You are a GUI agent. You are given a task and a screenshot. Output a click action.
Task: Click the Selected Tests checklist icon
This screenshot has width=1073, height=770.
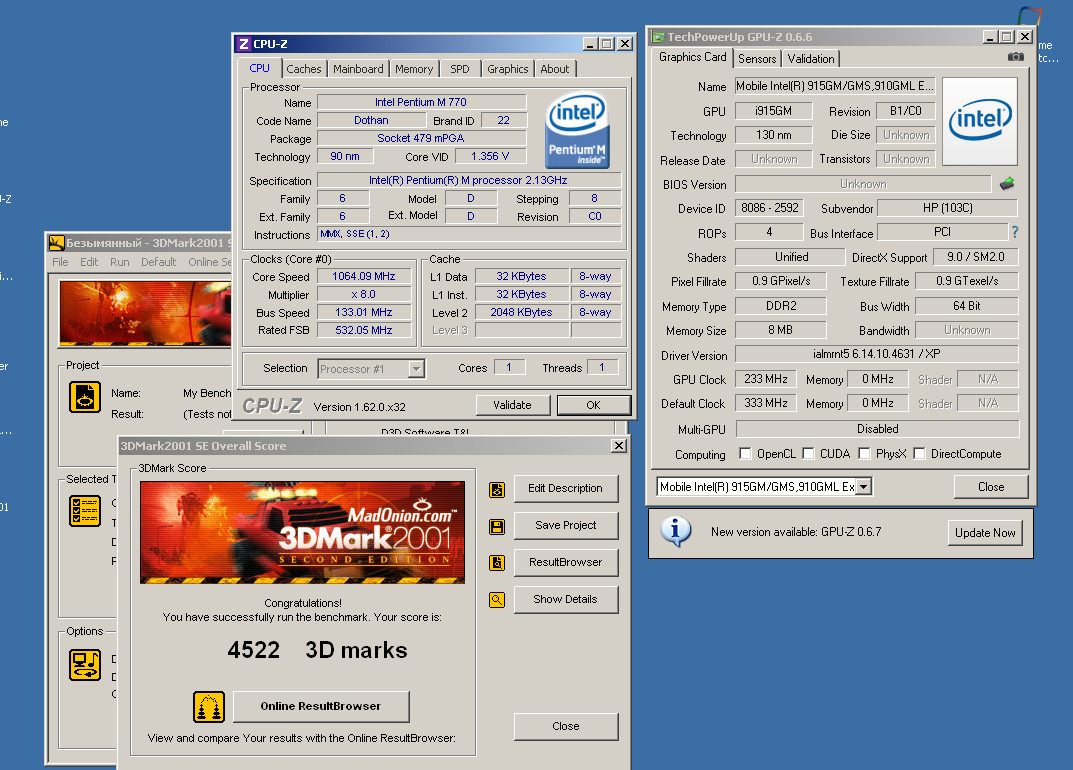click(85, 511)
